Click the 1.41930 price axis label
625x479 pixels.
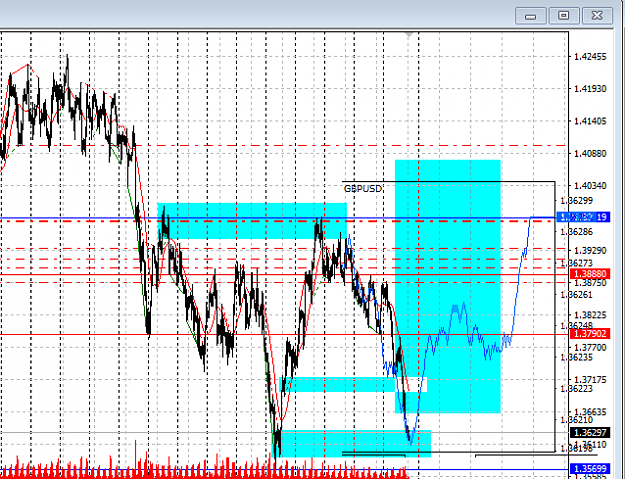(590, 89)
